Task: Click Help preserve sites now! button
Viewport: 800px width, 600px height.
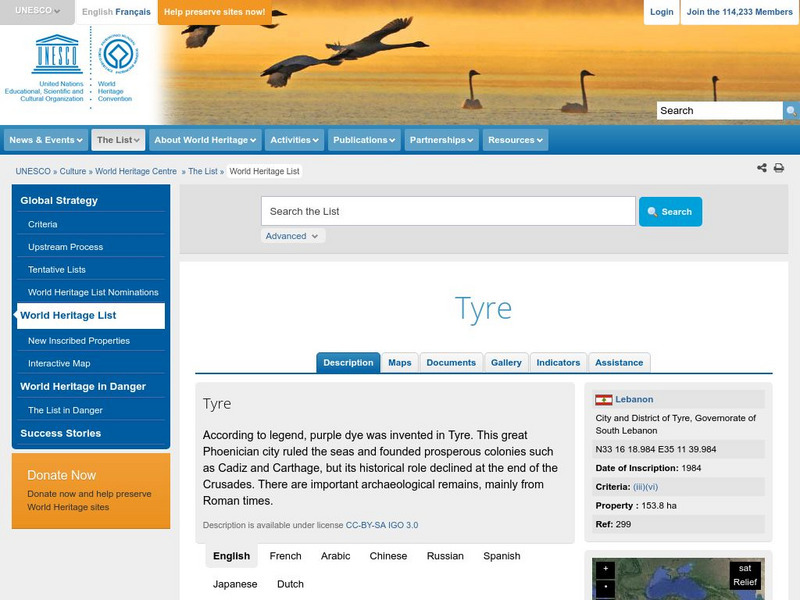Action: point(214,12)
